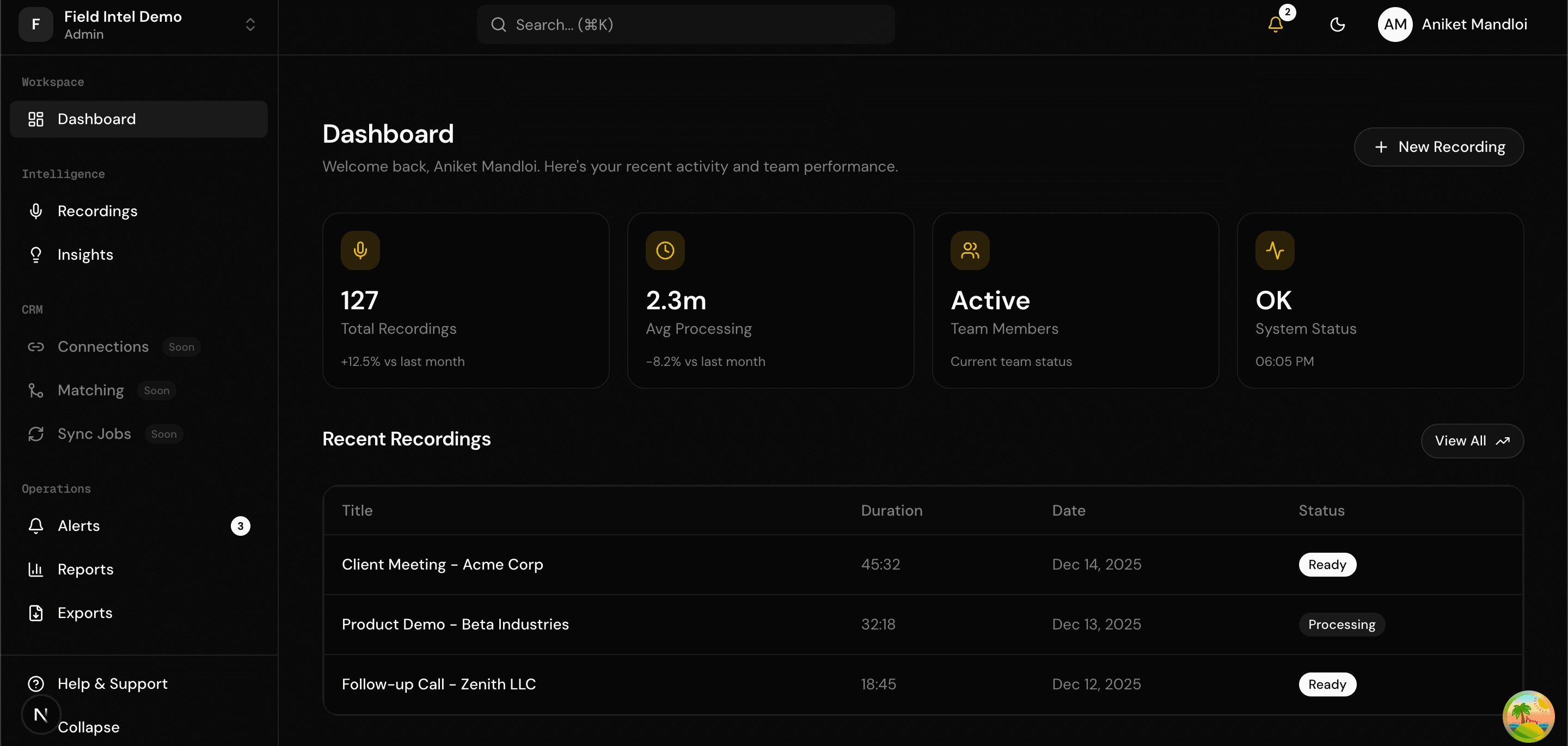Click View All recent recordings

[1472, 441]
